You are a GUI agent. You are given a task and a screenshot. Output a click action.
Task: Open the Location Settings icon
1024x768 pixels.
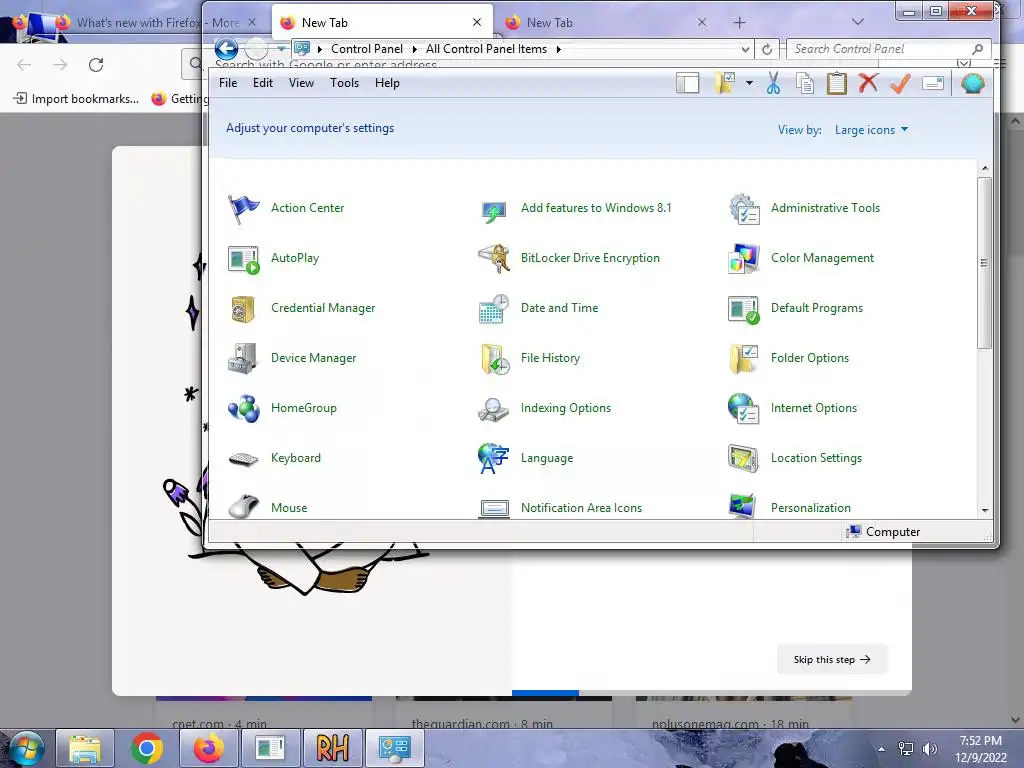743,458
